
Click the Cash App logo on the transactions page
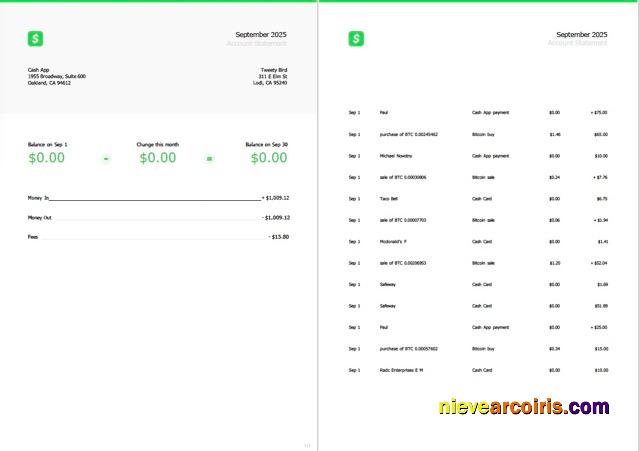coord(356,39)
